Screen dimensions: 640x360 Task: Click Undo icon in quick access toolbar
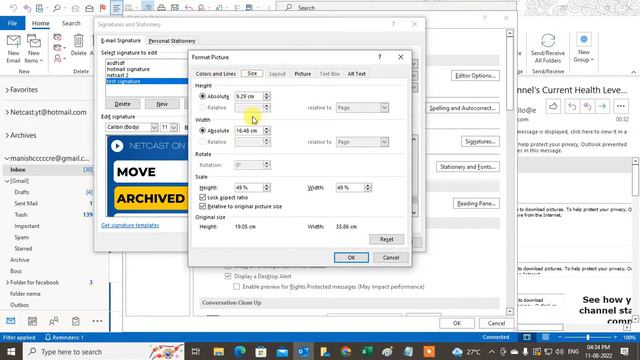coord(13,8)
